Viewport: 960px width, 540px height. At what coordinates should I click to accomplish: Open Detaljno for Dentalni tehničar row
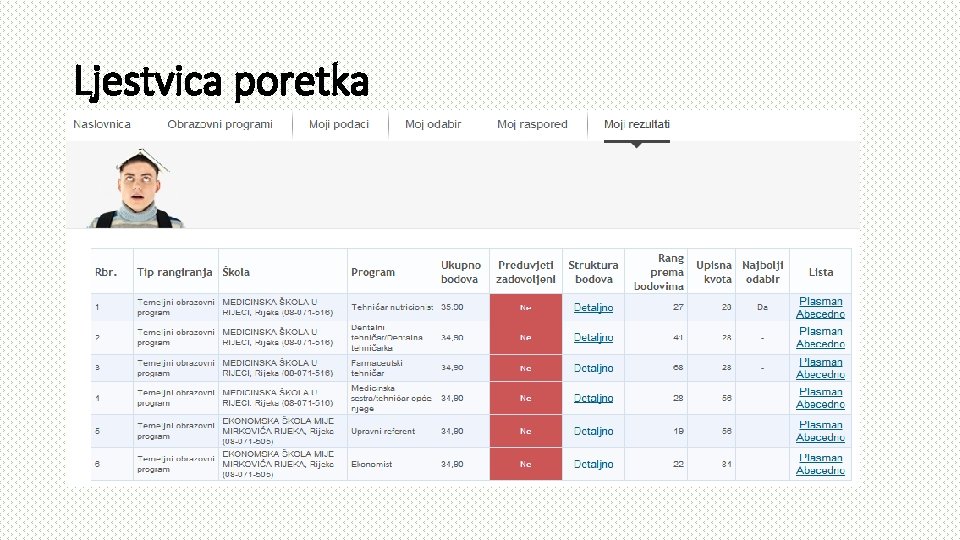[593, 337]
